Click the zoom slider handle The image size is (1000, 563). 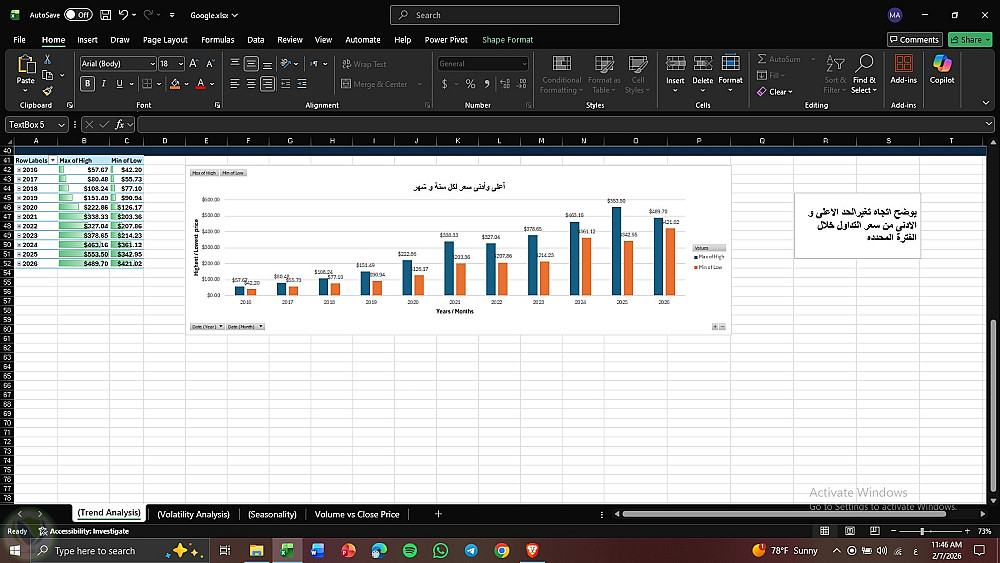tap(922, 531)
